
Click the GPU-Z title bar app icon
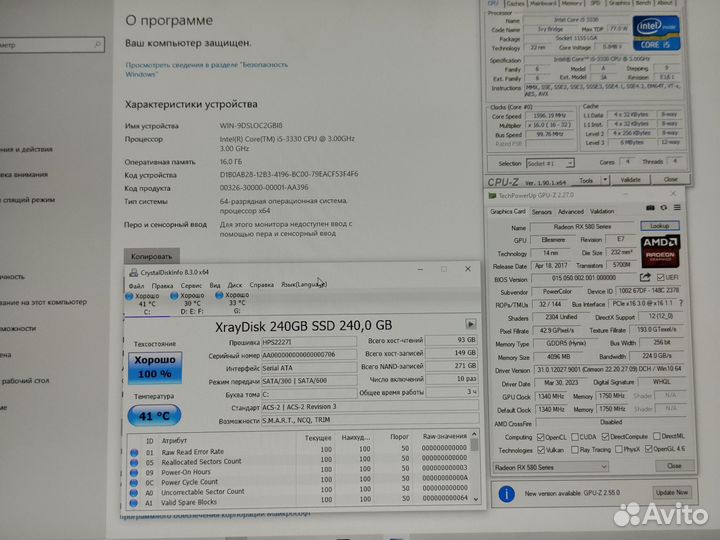492,196
